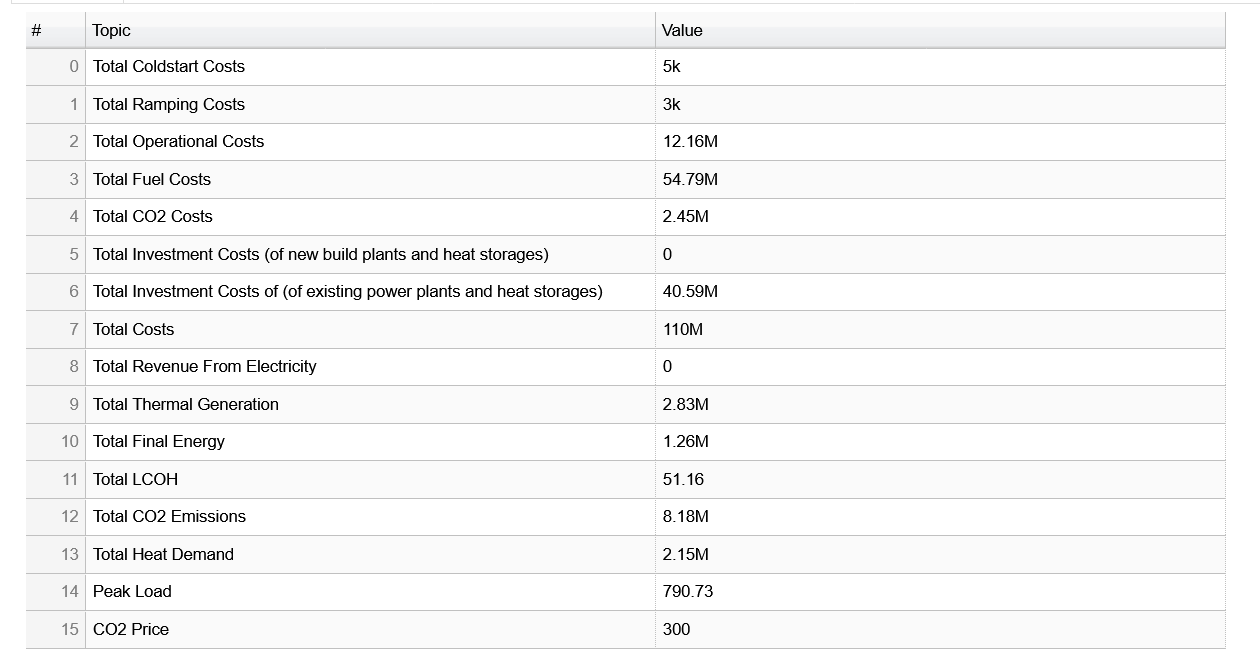Click row index 13
This screenshot has height=669, width=1260.
(69, 554)
